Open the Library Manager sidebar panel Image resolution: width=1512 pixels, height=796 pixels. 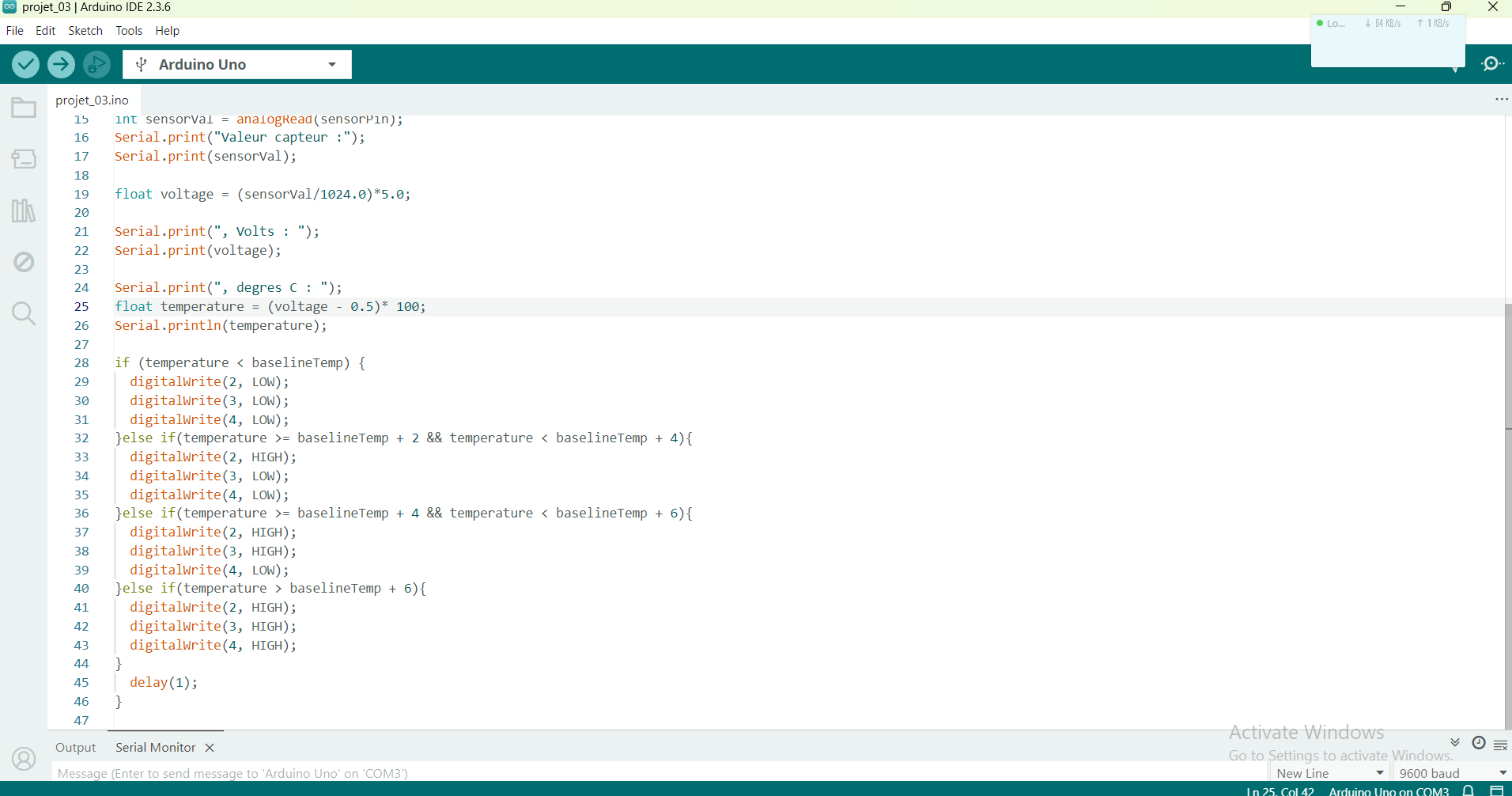tap(24, 210)
